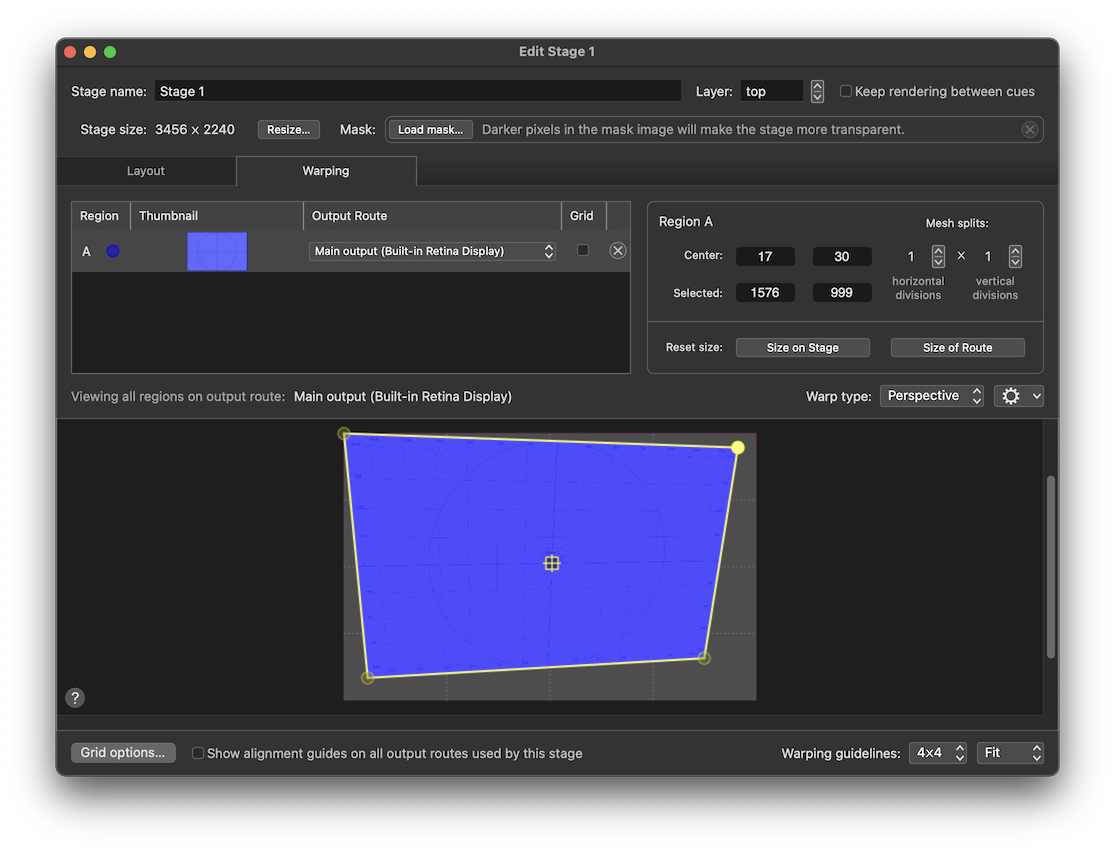Open the Warping guidelines 4×4 dropdown
Image resolution: width=1115 pixels, height=850 pixels.
[937, 753]
